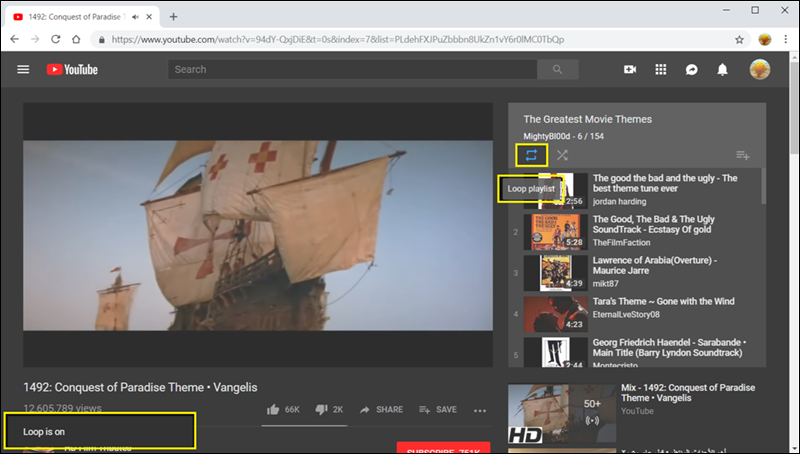Click SAVE to add video to playlist
Viewport: 800px width, 454px height.
point(438,410)
